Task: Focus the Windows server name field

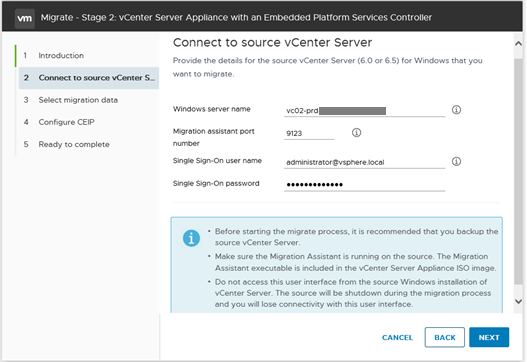Action: 364,111
